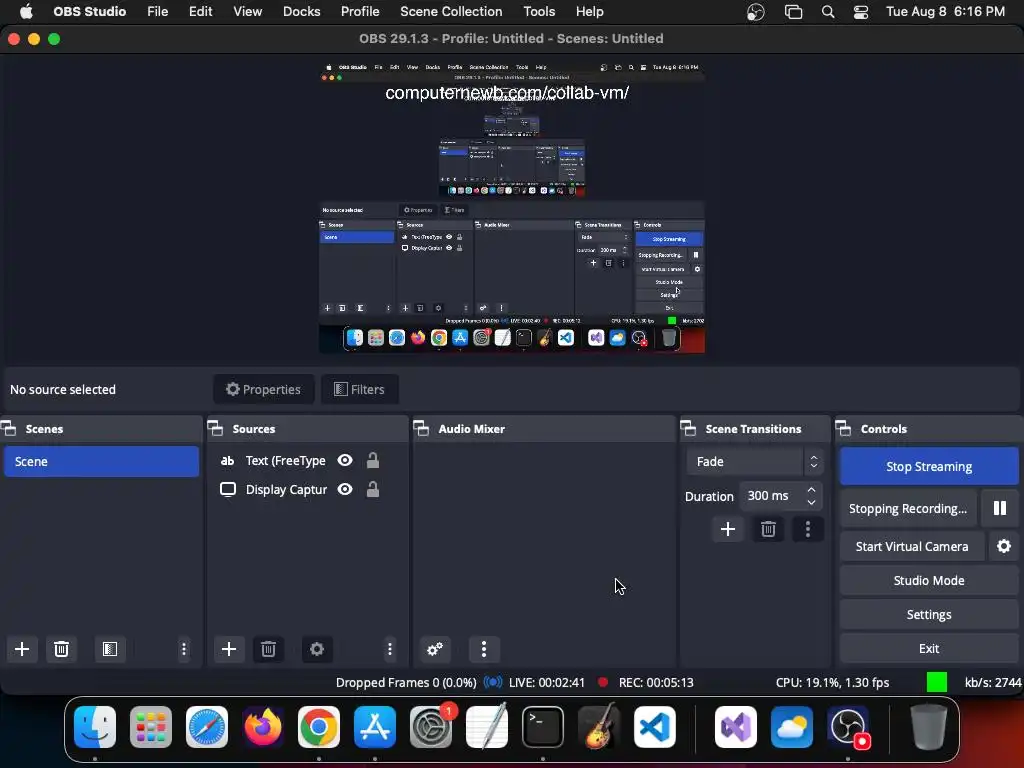Remove selected source with trash icon

pos(268,649)
